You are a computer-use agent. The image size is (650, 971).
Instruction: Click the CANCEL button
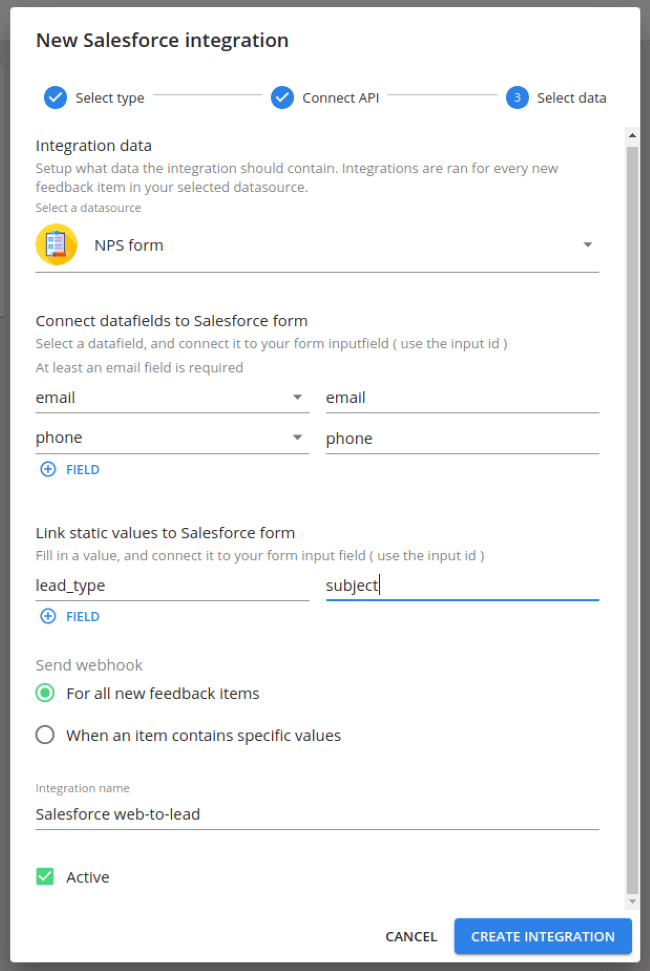point(411,937)
